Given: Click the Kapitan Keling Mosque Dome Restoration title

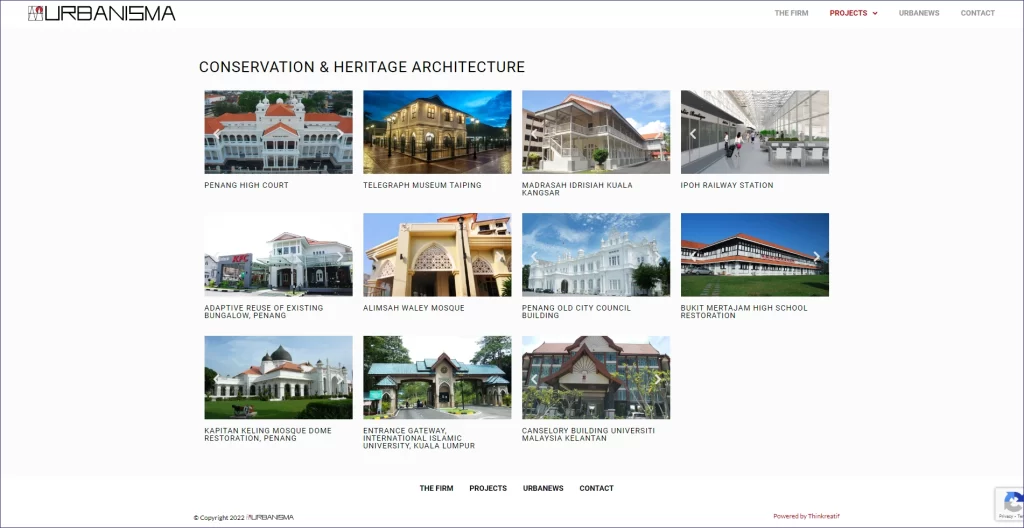Looking at the screenshot, I should tap(265, 434).
